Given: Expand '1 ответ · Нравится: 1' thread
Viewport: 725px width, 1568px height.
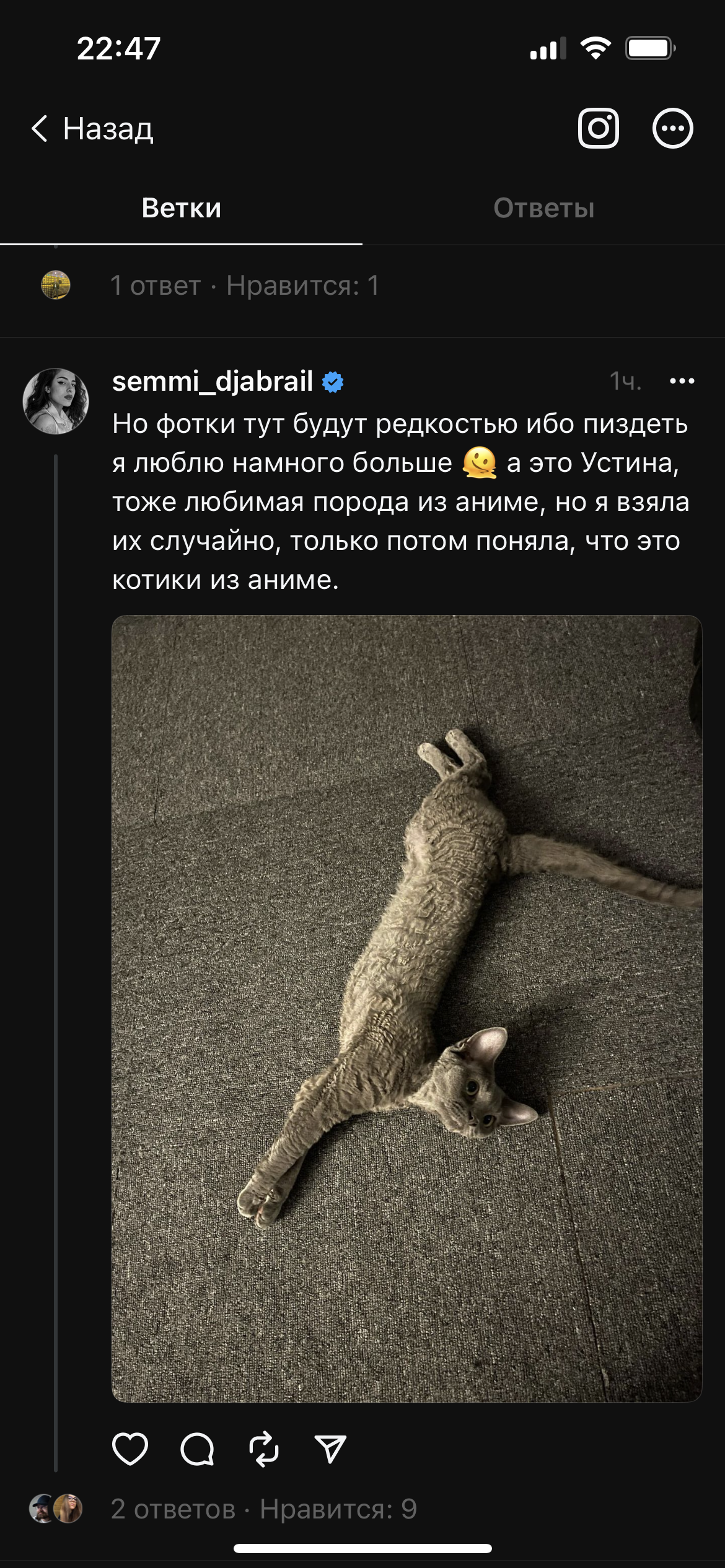Looking at the screenshot, I should pos(245,285).
